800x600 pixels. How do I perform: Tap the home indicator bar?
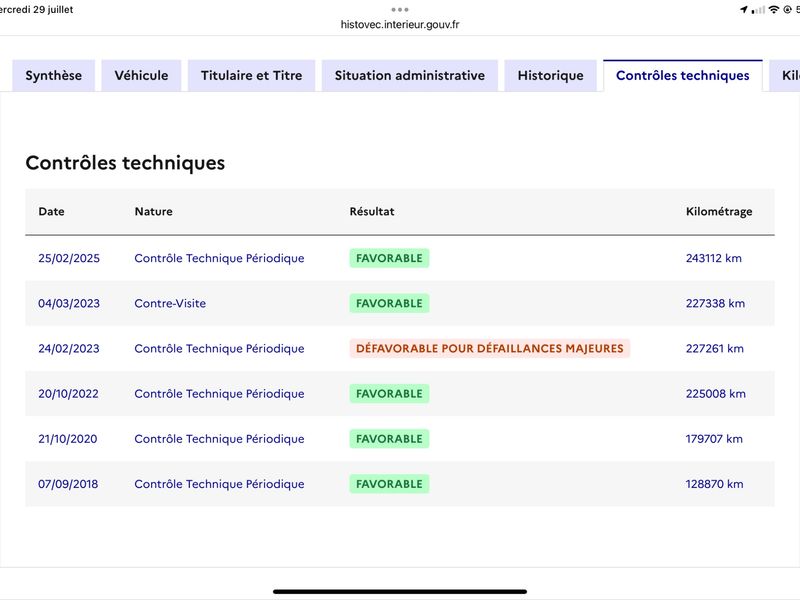(399, 592)
